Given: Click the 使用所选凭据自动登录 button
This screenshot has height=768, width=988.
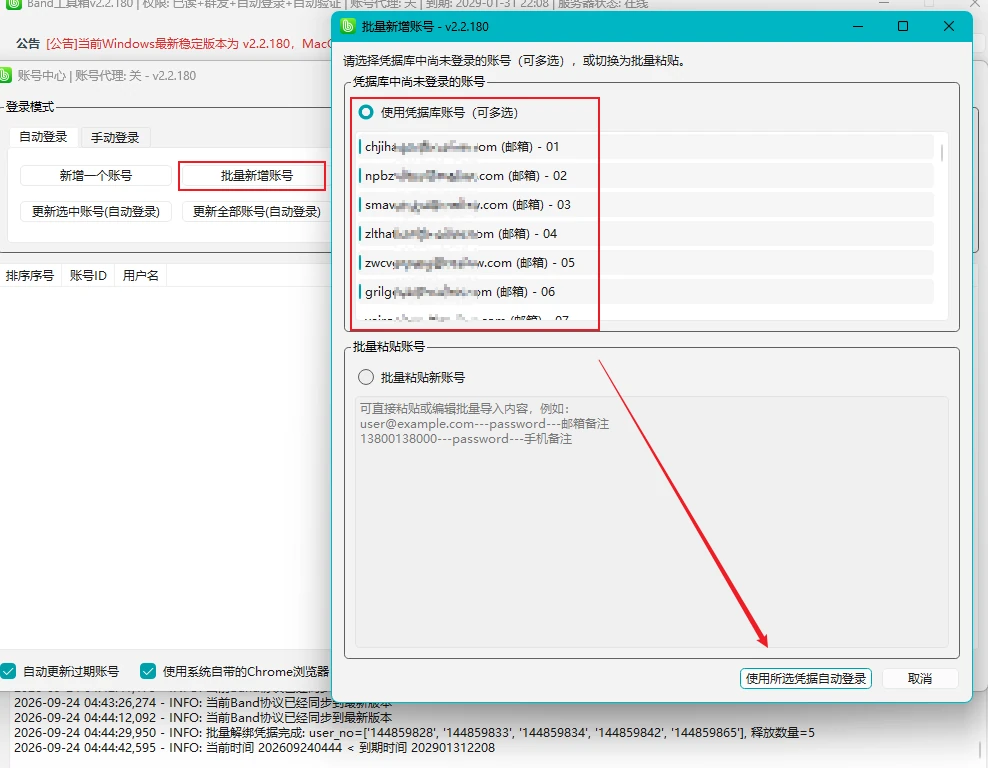Looking at the screenshot, I should coord(805,679).
